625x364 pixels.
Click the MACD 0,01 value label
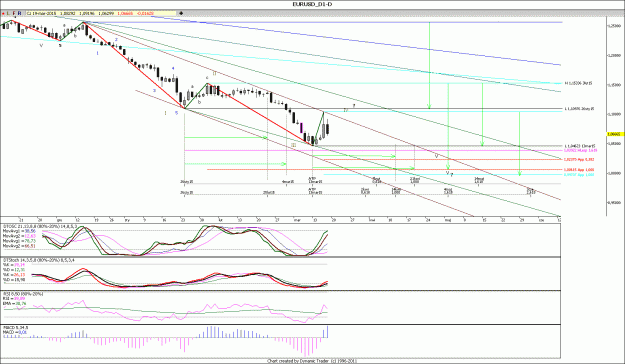15,332
